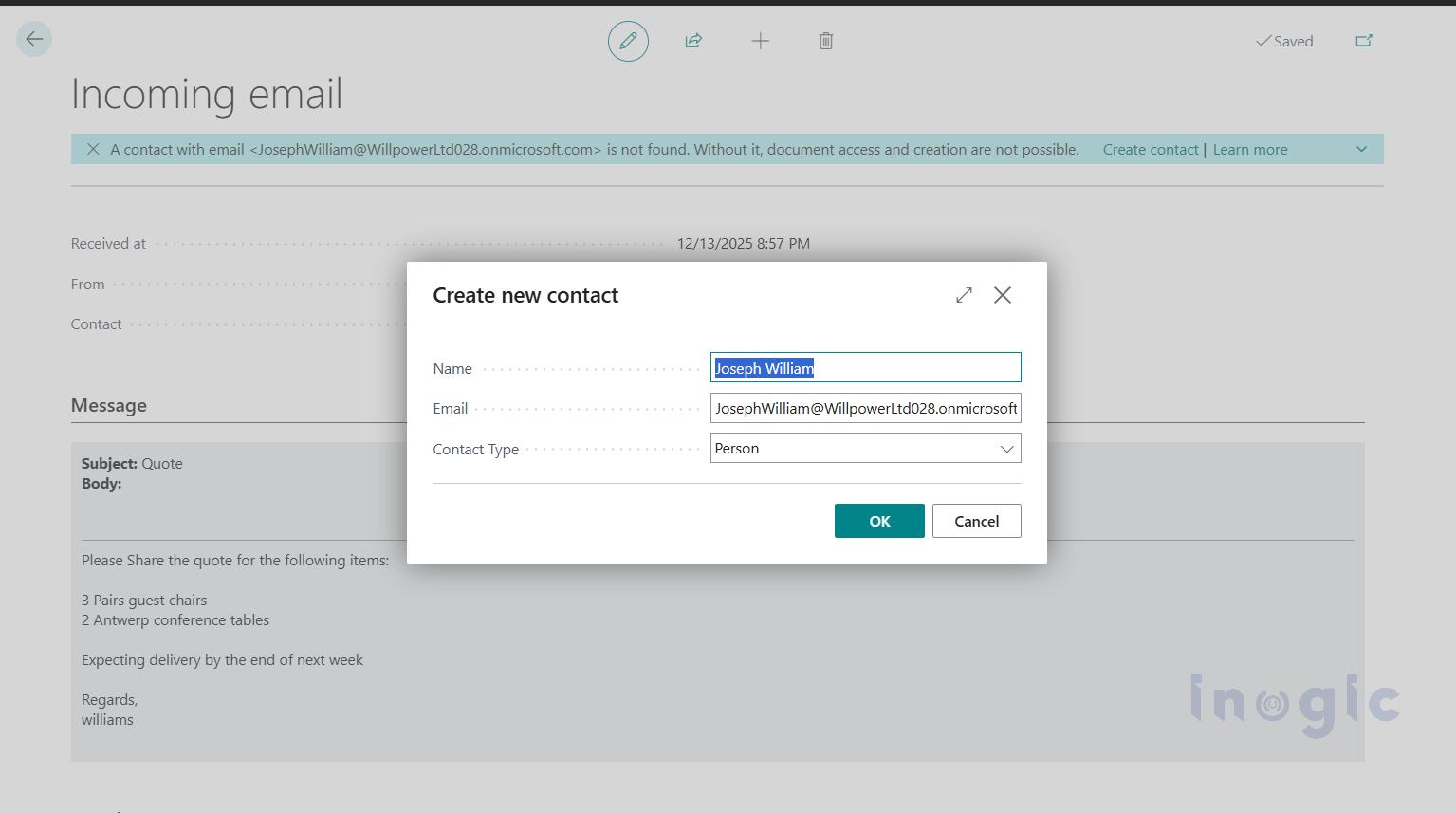Click the trash delete icon
This screenshot has width=1456, height=813.
pyautogui.click(x=825, y=41)
